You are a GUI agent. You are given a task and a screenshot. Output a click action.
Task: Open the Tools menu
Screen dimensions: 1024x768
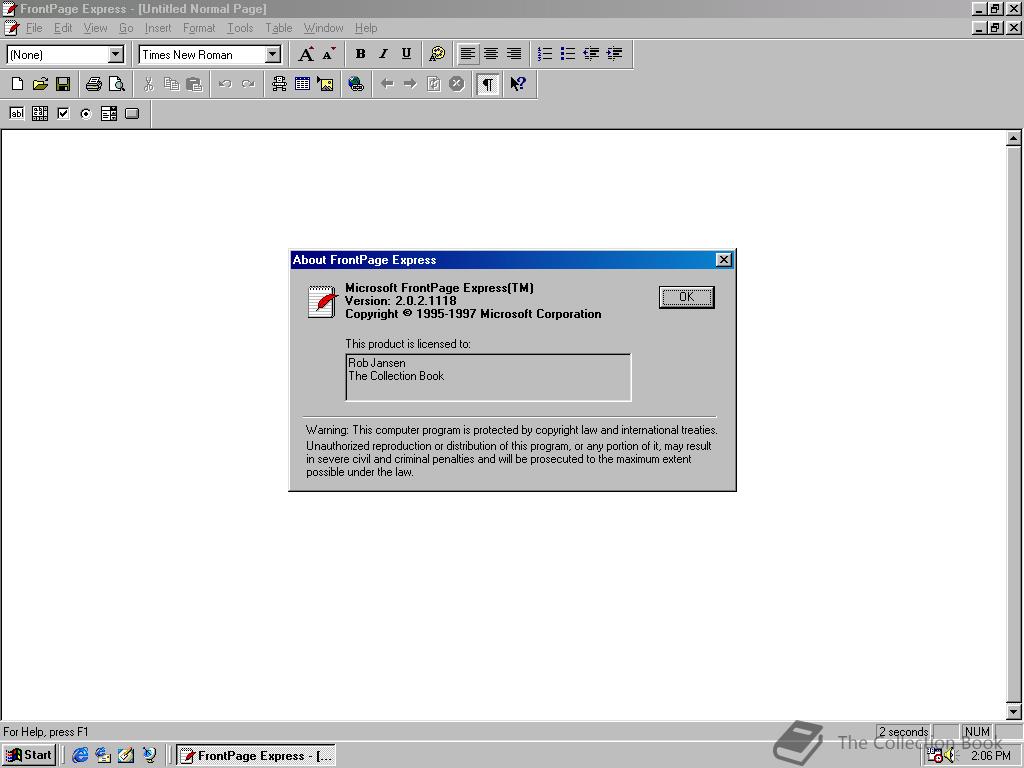240,28
